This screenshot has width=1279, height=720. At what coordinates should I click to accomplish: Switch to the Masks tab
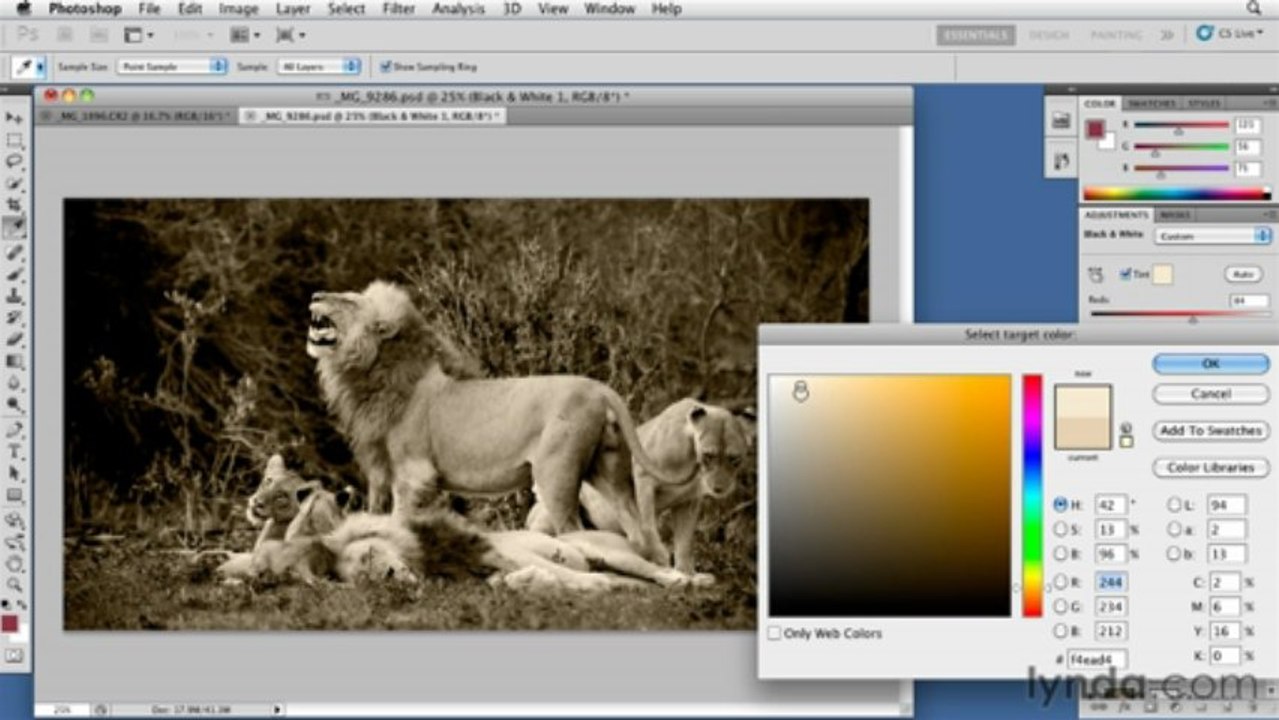(1174, 215)
